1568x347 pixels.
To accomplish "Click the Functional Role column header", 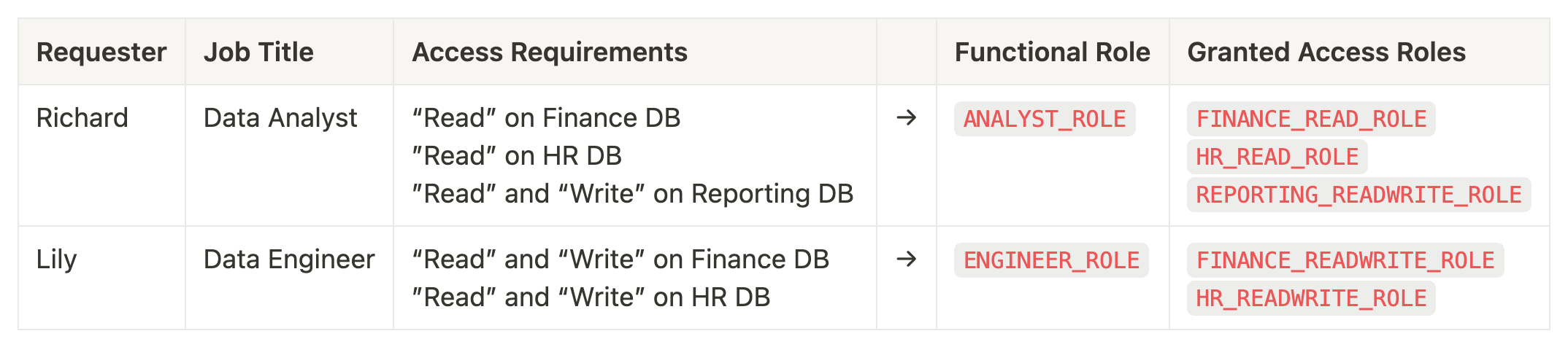I will pos(1052,52).
